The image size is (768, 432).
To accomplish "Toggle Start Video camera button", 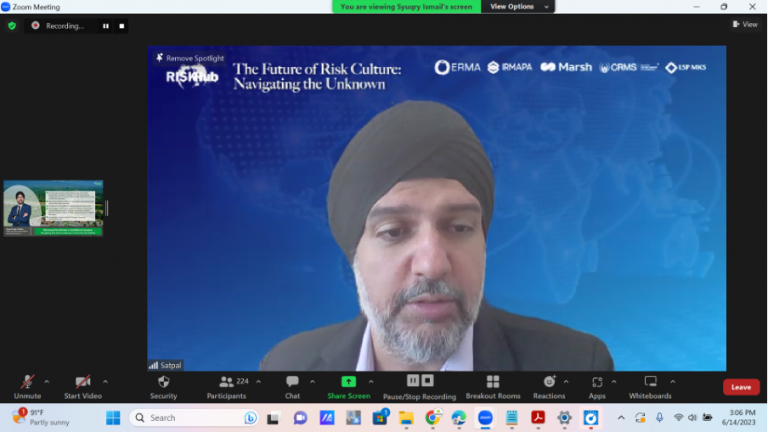I will point(83,382).
